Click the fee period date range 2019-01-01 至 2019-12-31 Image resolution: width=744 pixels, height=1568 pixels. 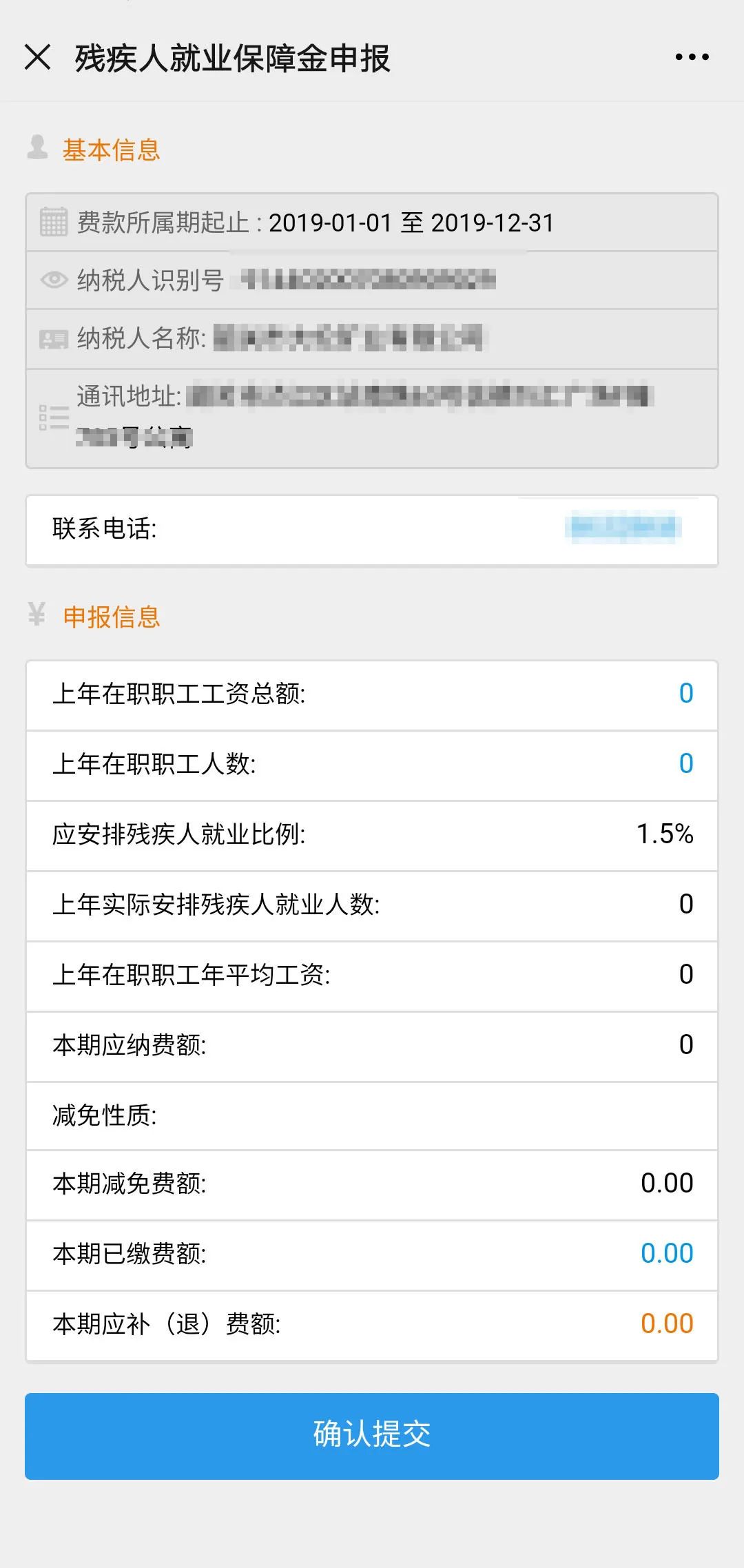point(411,223)
